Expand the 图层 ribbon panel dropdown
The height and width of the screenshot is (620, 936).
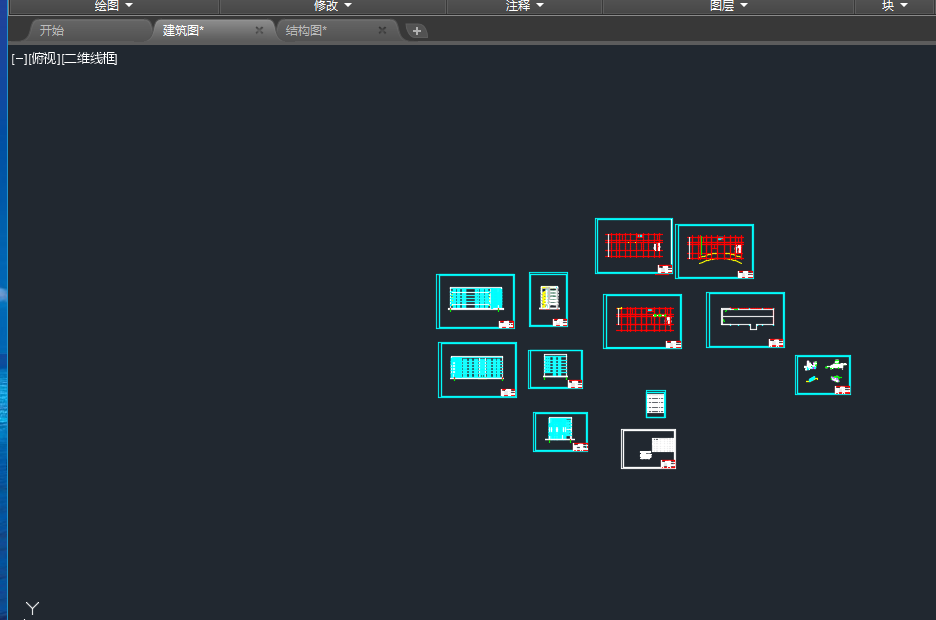[728, 6]
